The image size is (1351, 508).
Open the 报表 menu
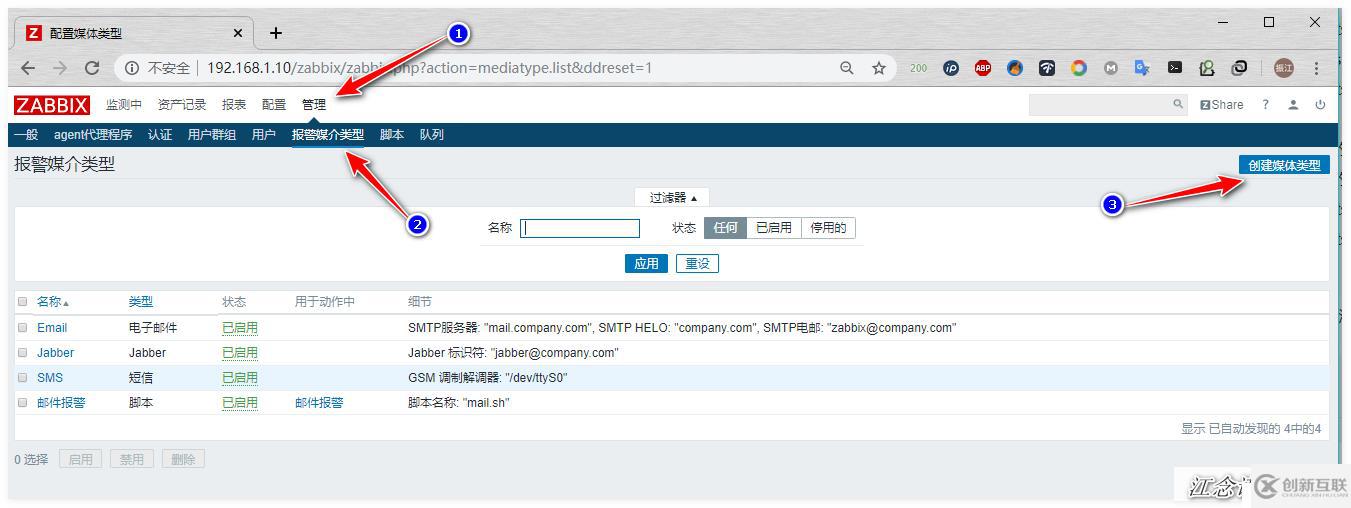coord(234,104)
